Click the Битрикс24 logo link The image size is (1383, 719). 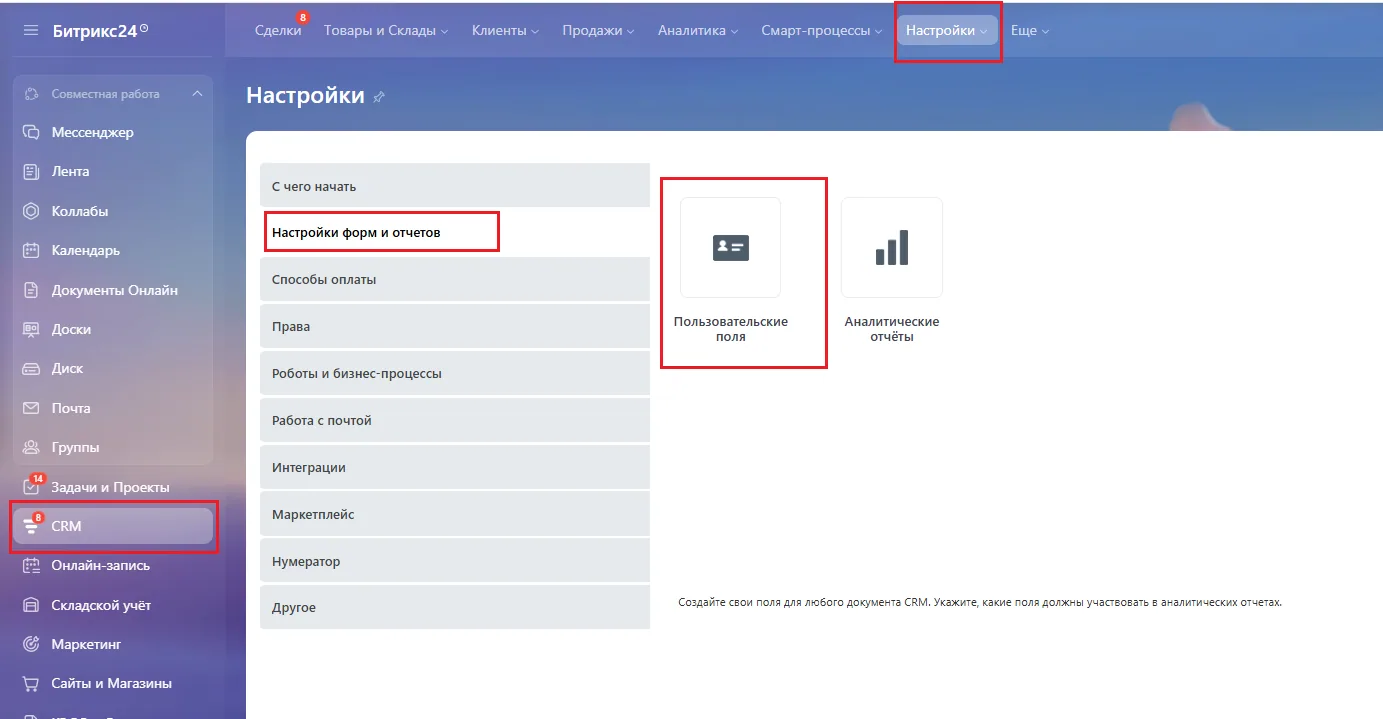pos(100,30)
